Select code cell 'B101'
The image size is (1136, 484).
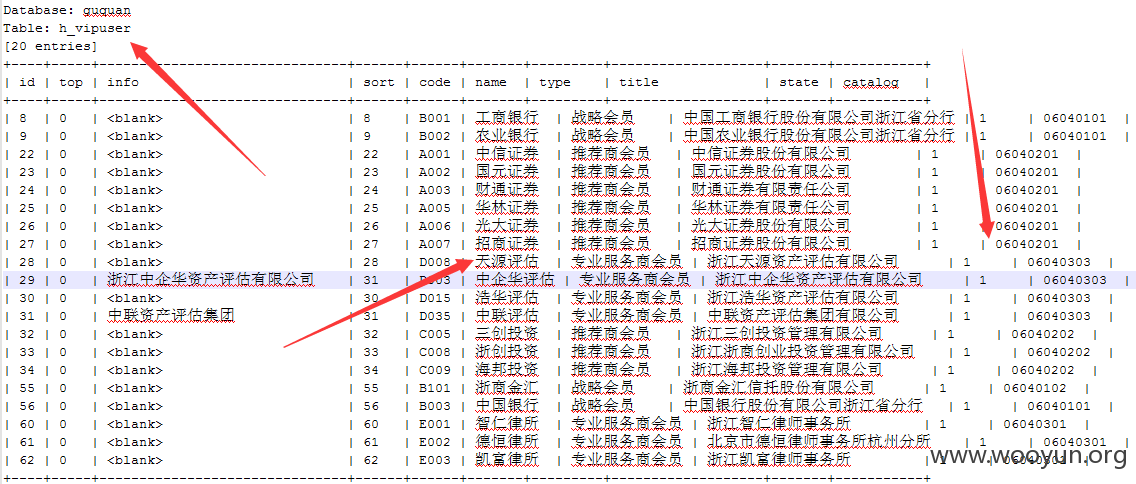coord(435,388)
